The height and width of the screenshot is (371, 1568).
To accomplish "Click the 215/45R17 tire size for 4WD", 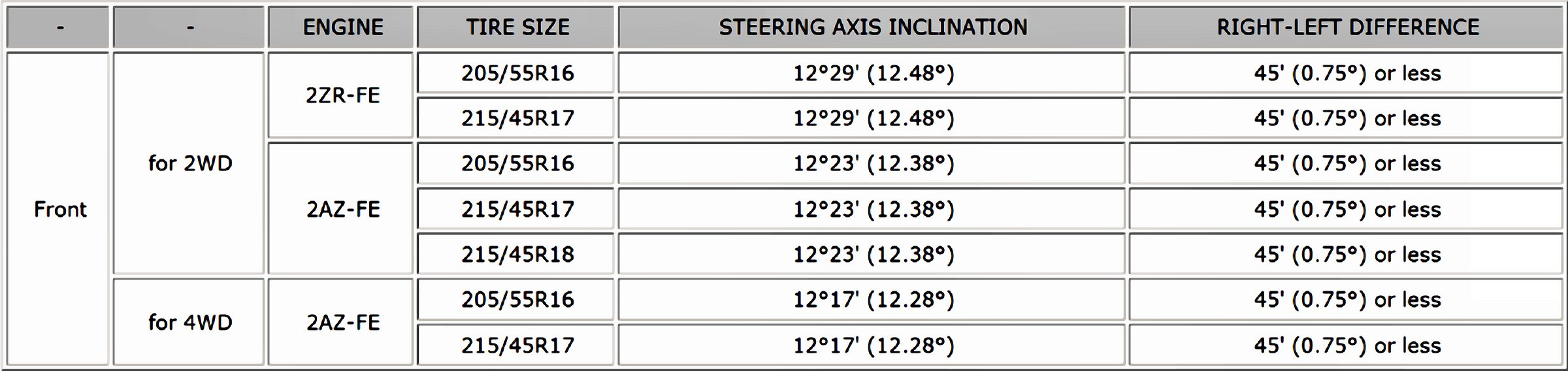I will click(517, 345).
